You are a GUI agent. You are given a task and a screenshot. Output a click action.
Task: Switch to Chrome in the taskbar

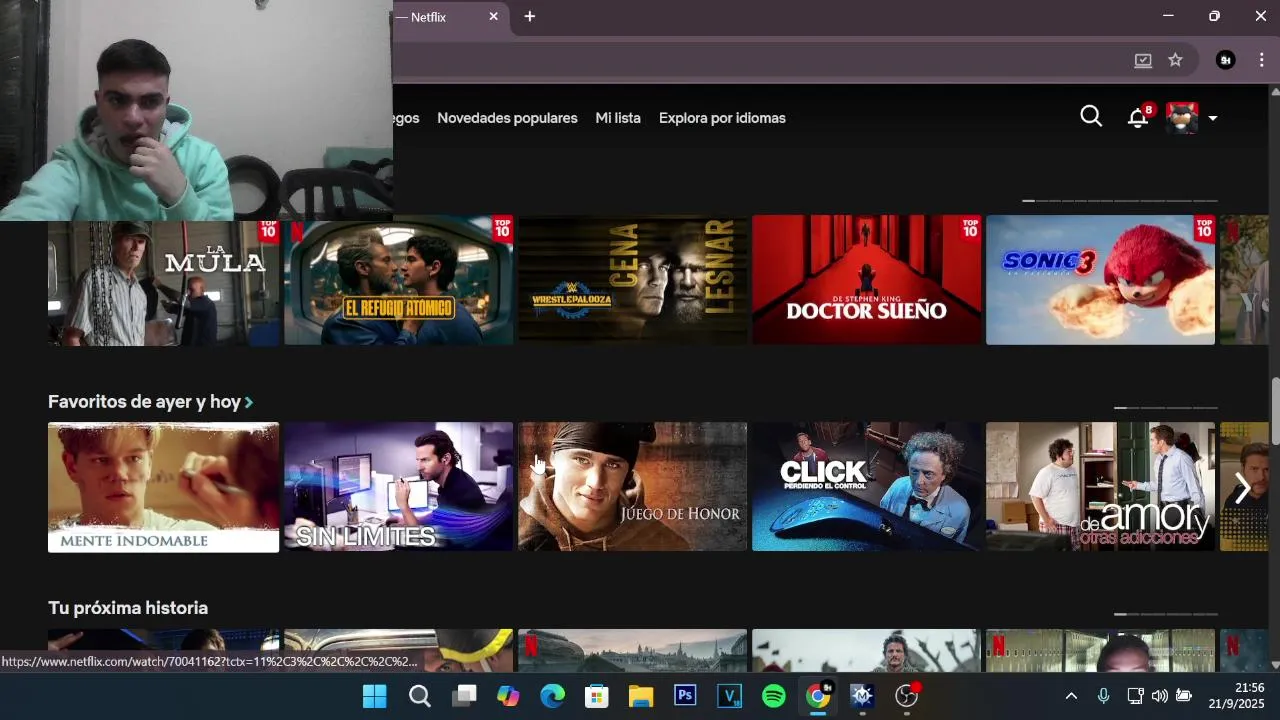[818, 696]
